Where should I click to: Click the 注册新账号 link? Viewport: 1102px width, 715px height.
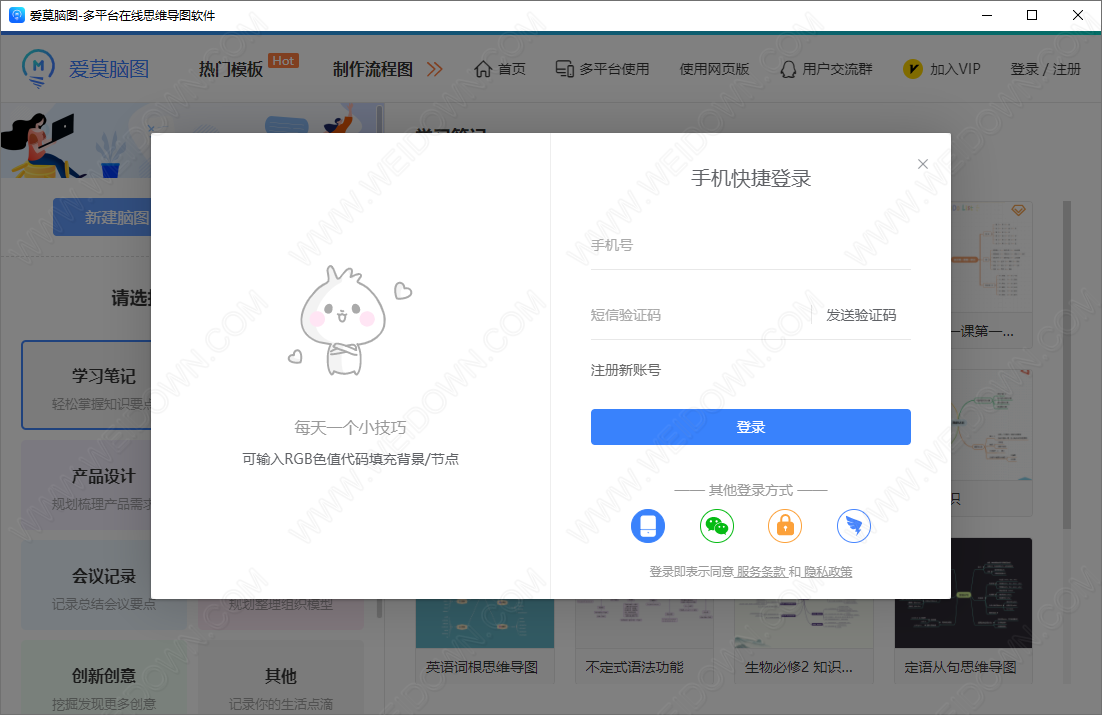(x=625, y=370)
